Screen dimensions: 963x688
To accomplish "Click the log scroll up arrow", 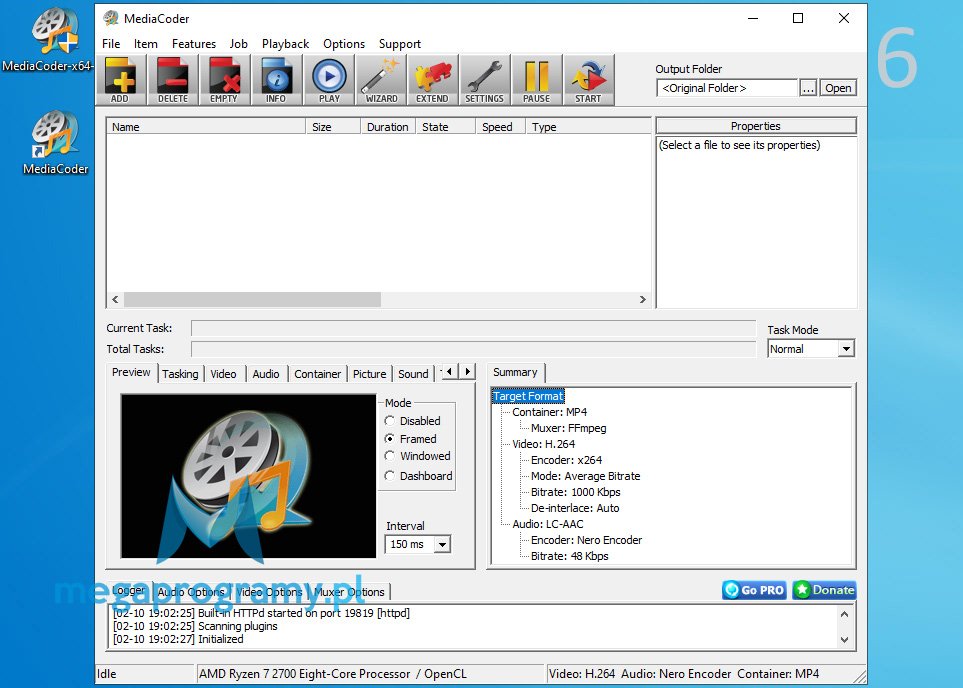I will [x=844, y=614].
